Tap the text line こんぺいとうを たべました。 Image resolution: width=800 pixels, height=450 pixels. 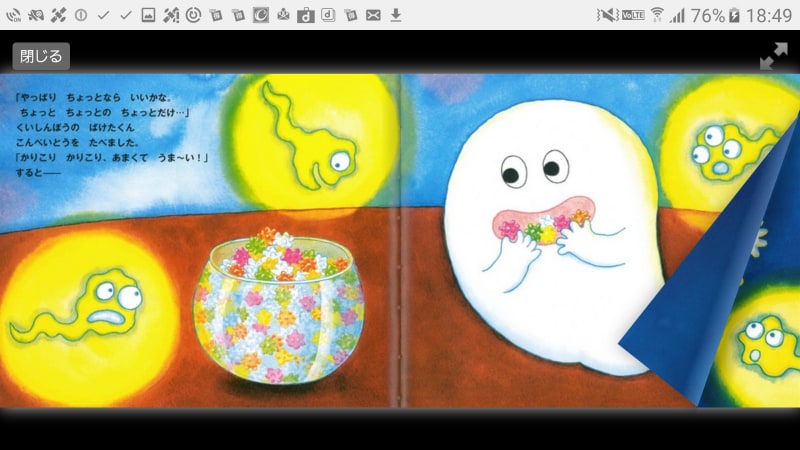pos(77,142)
